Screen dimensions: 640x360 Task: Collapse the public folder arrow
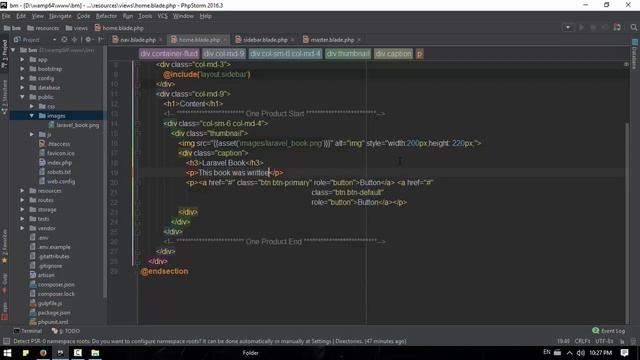22,97
